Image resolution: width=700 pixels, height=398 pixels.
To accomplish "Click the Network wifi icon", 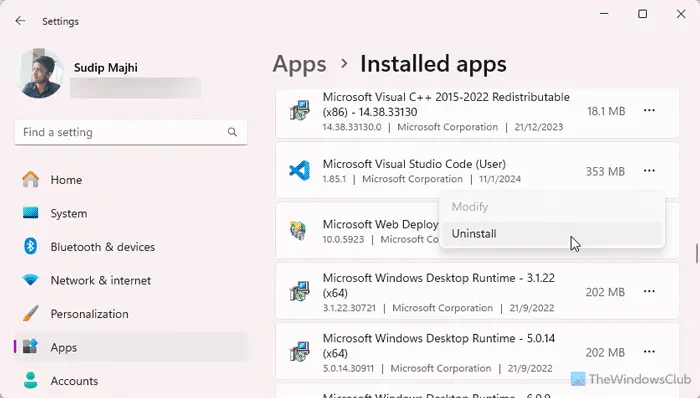I will pos(30,280).
